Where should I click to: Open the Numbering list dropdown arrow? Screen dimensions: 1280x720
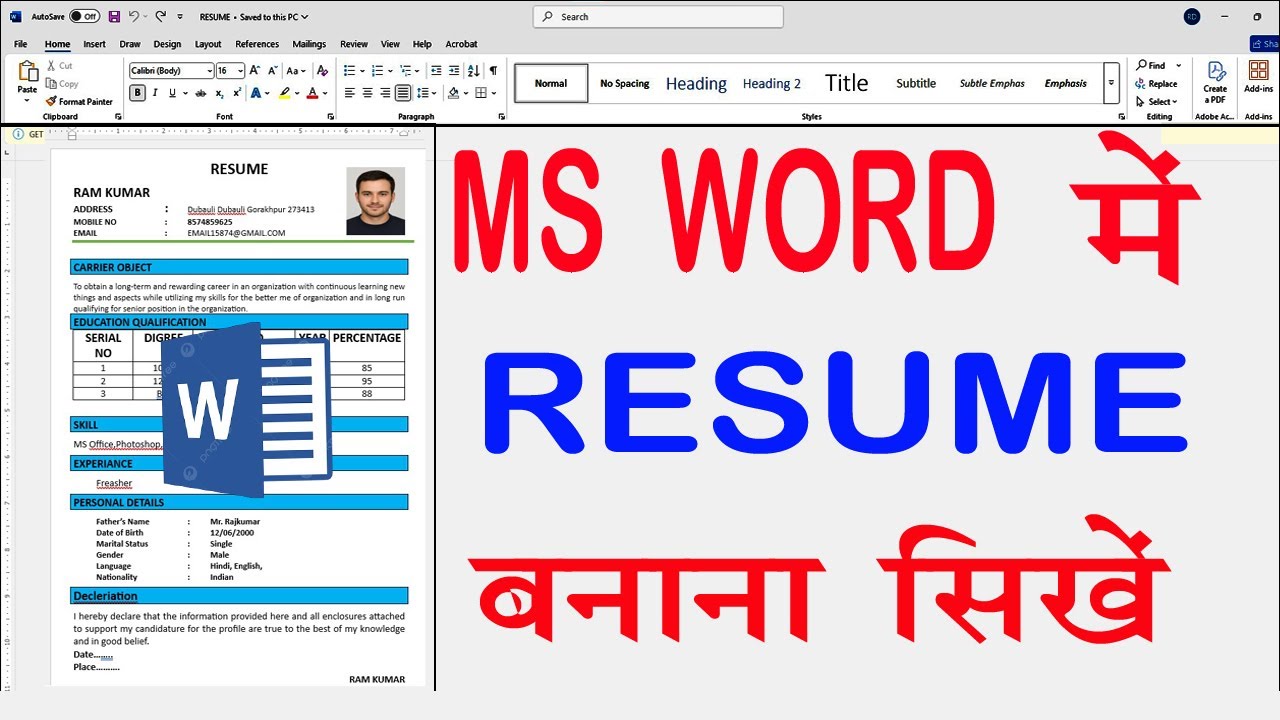[389, 71]
